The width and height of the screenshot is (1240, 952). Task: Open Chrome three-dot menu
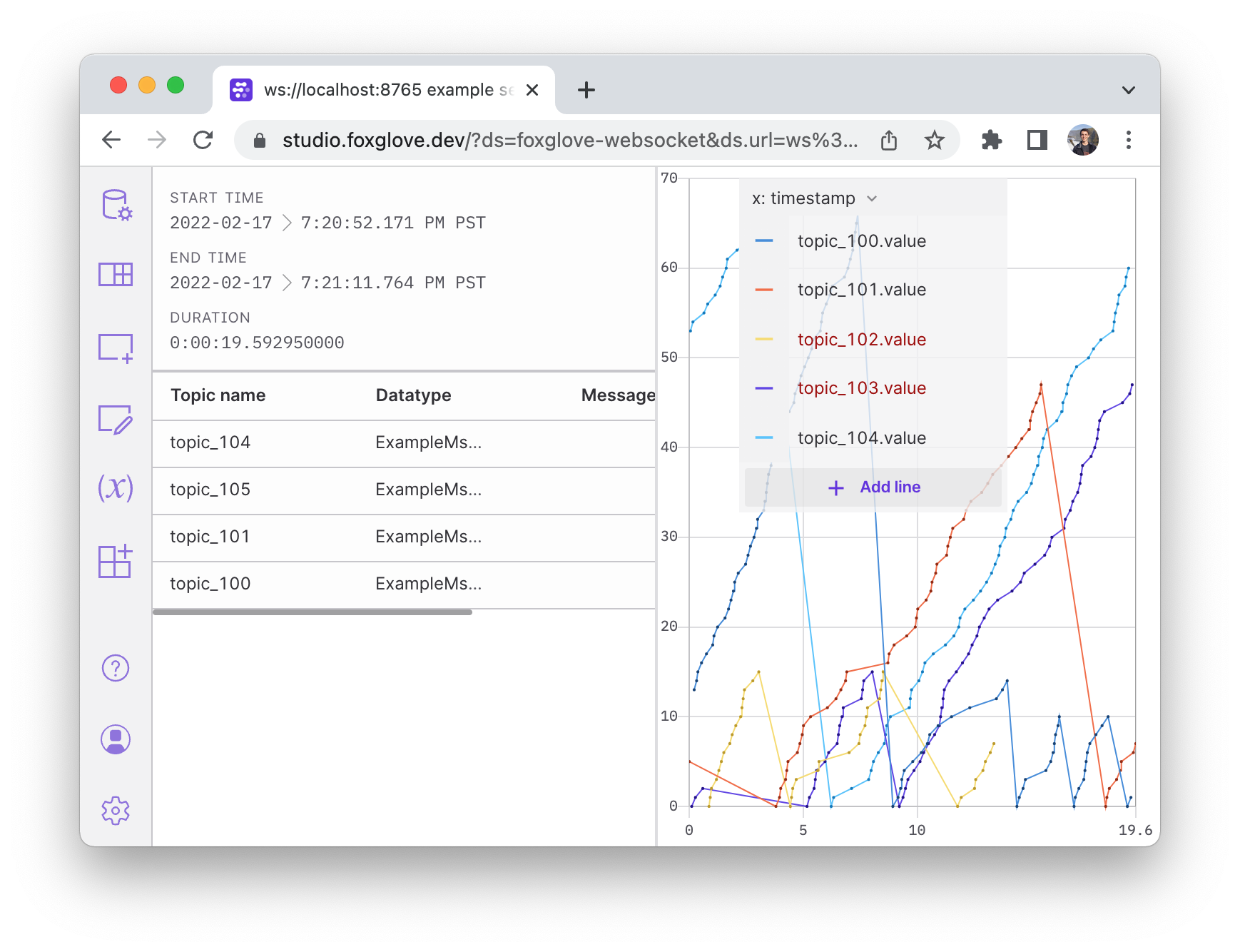click(x=1128, y=140)
